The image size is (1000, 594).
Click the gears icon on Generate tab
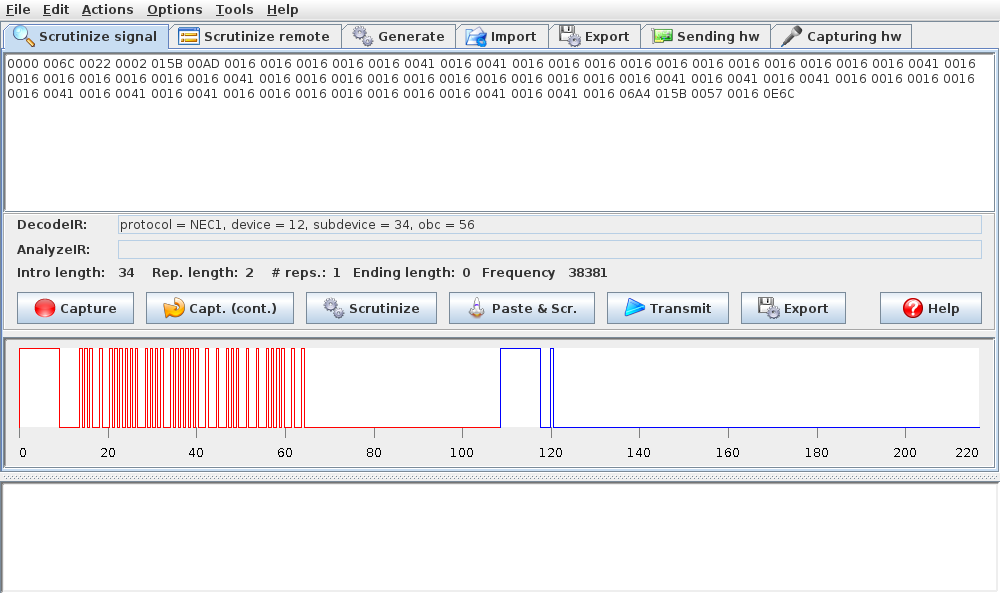(x=363, y=37)
